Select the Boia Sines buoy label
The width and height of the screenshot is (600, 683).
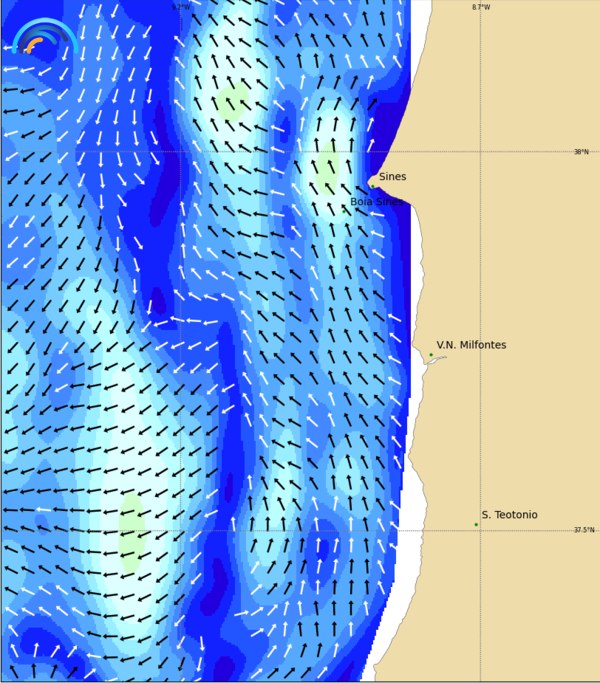tap(375, 202)
